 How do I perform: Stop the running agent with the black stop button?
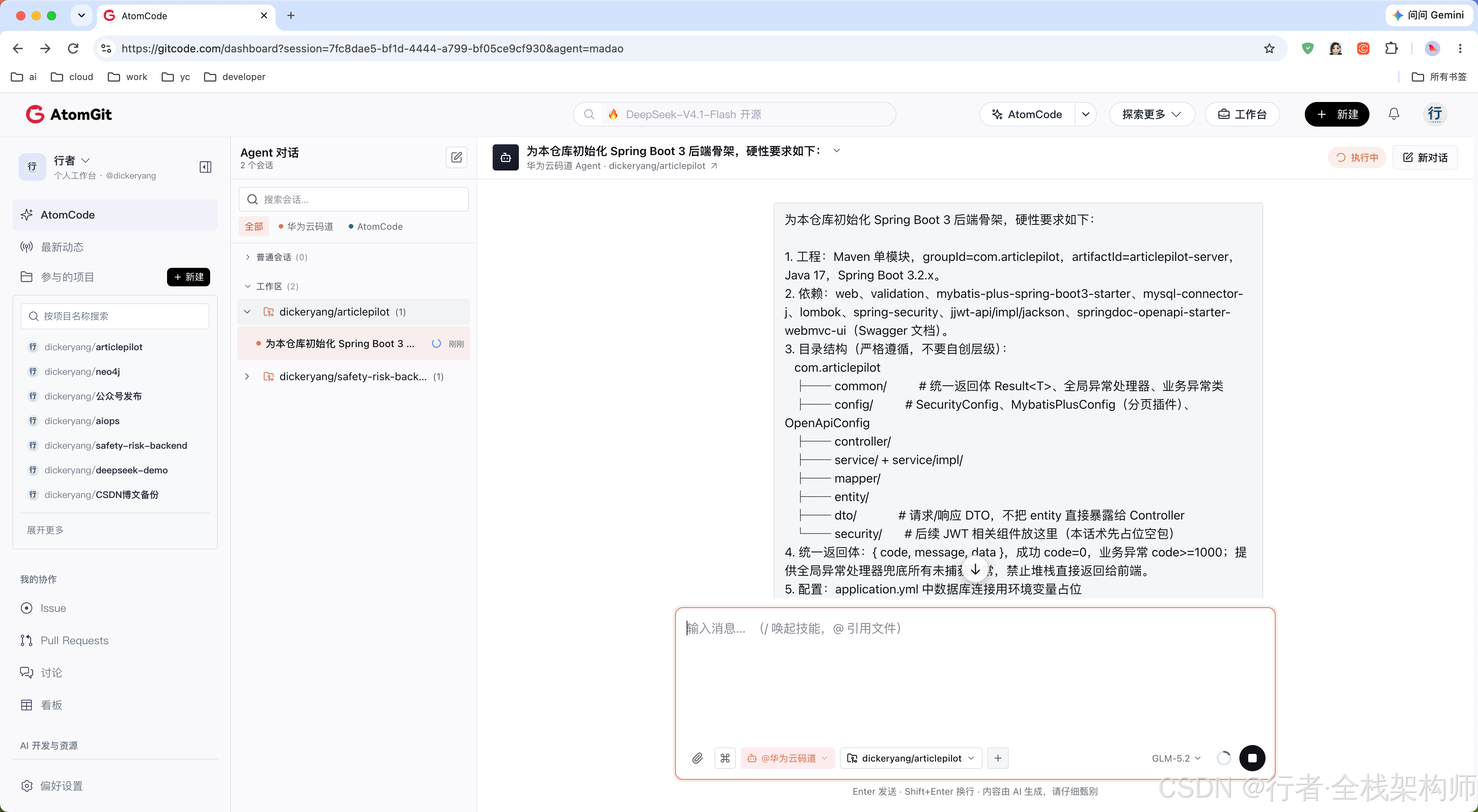pyautogui.click(x=1252, y=758)
